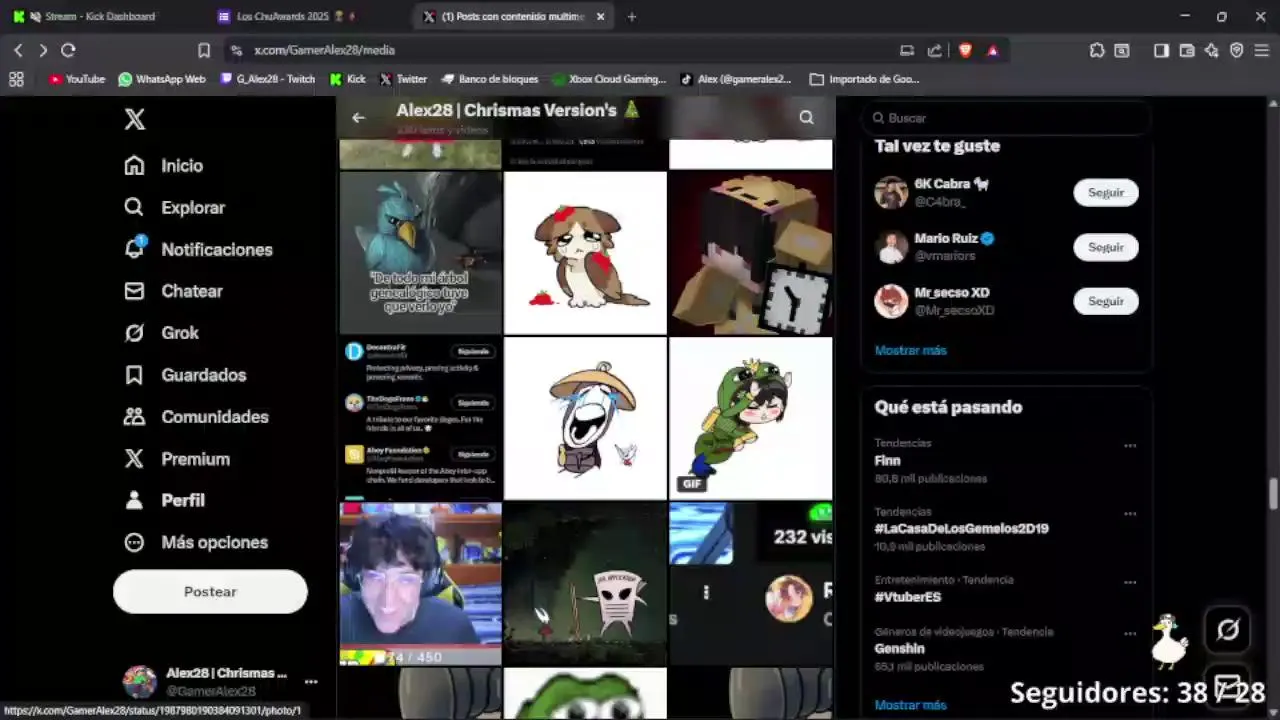Click Grok floating icon bottom right
Viewport: 1280px width, 720px height.
(1228, 629)
